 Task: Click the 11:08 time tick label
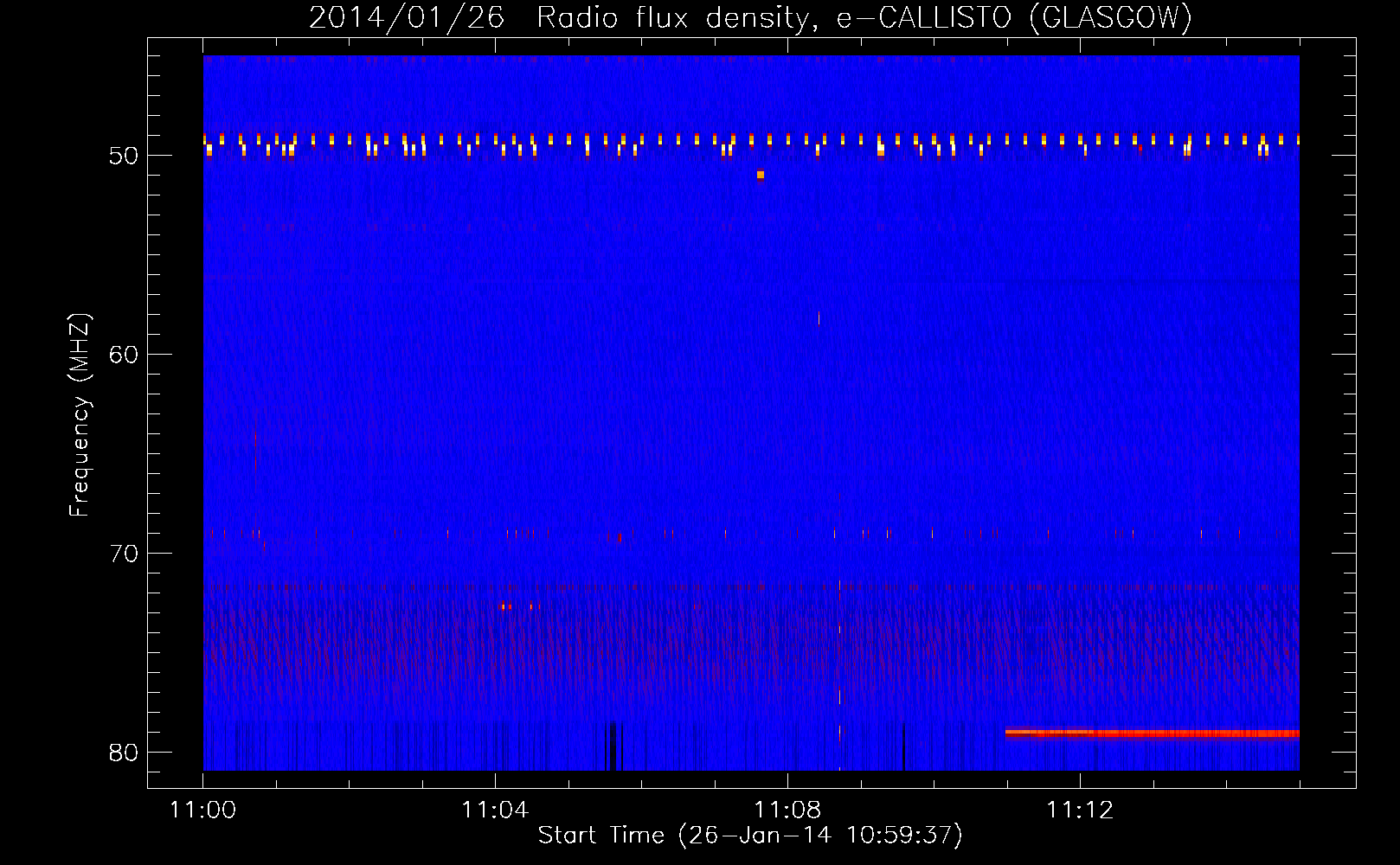pyautogui.click(x=787, y=810)
